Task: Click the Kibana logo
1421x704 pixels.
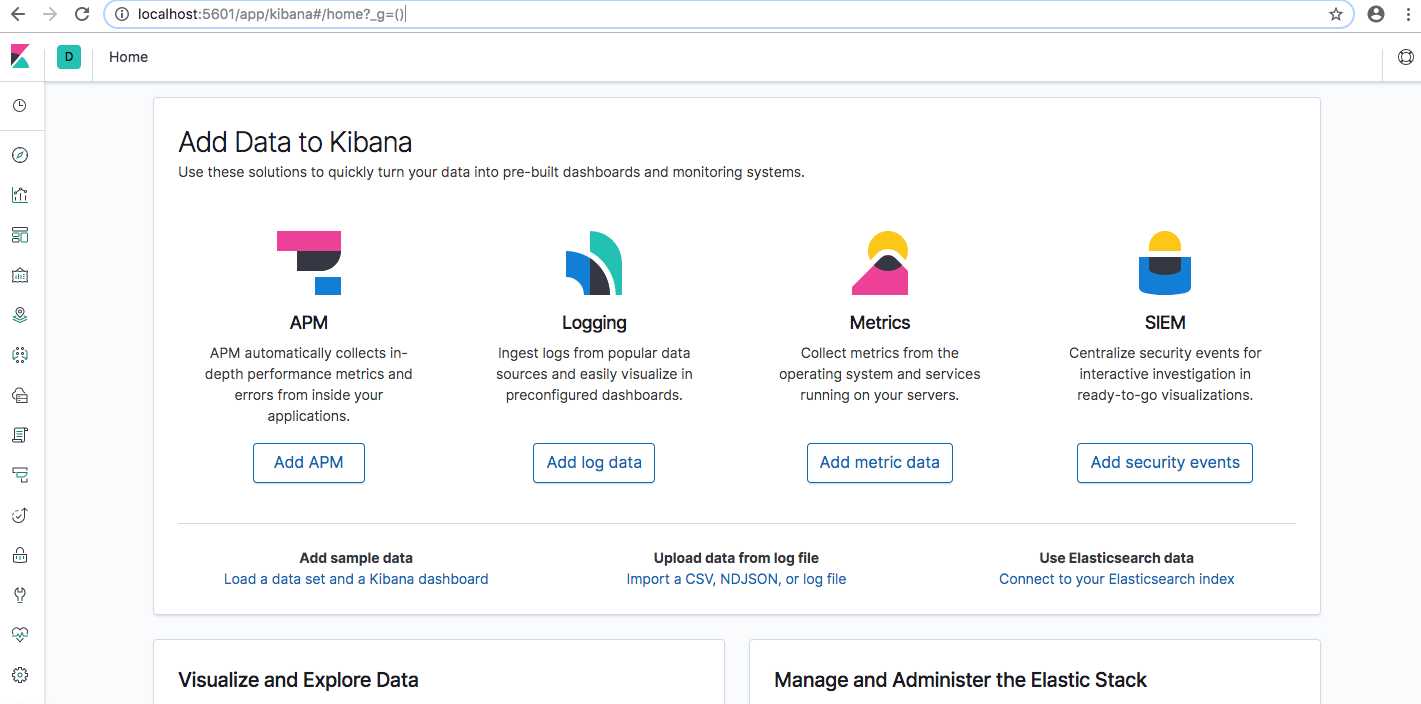Action: click(20, 57)
